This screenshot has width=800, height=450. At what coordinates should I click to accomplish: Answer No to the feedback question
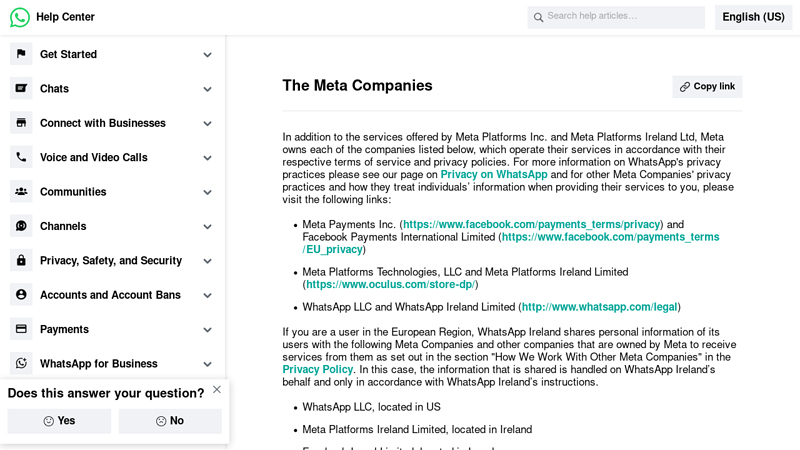tap(170, 421)
